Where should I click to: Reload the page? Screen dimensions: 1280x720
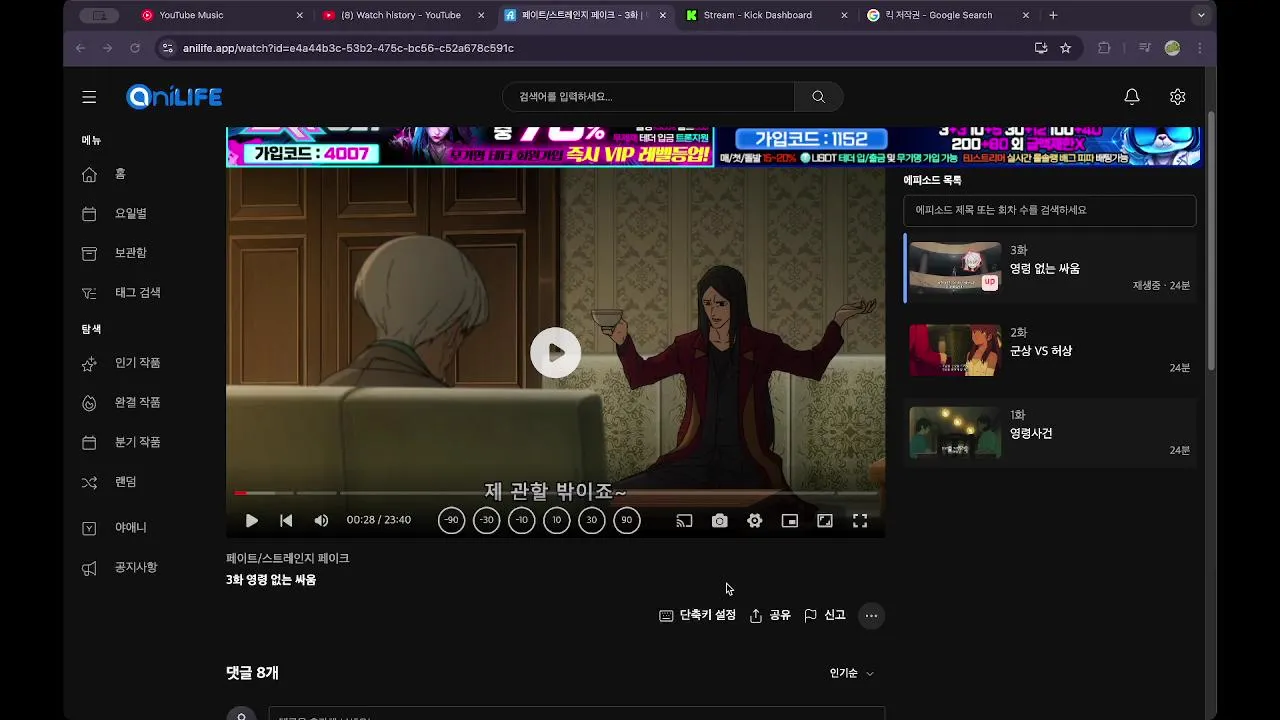coord(135,48)
